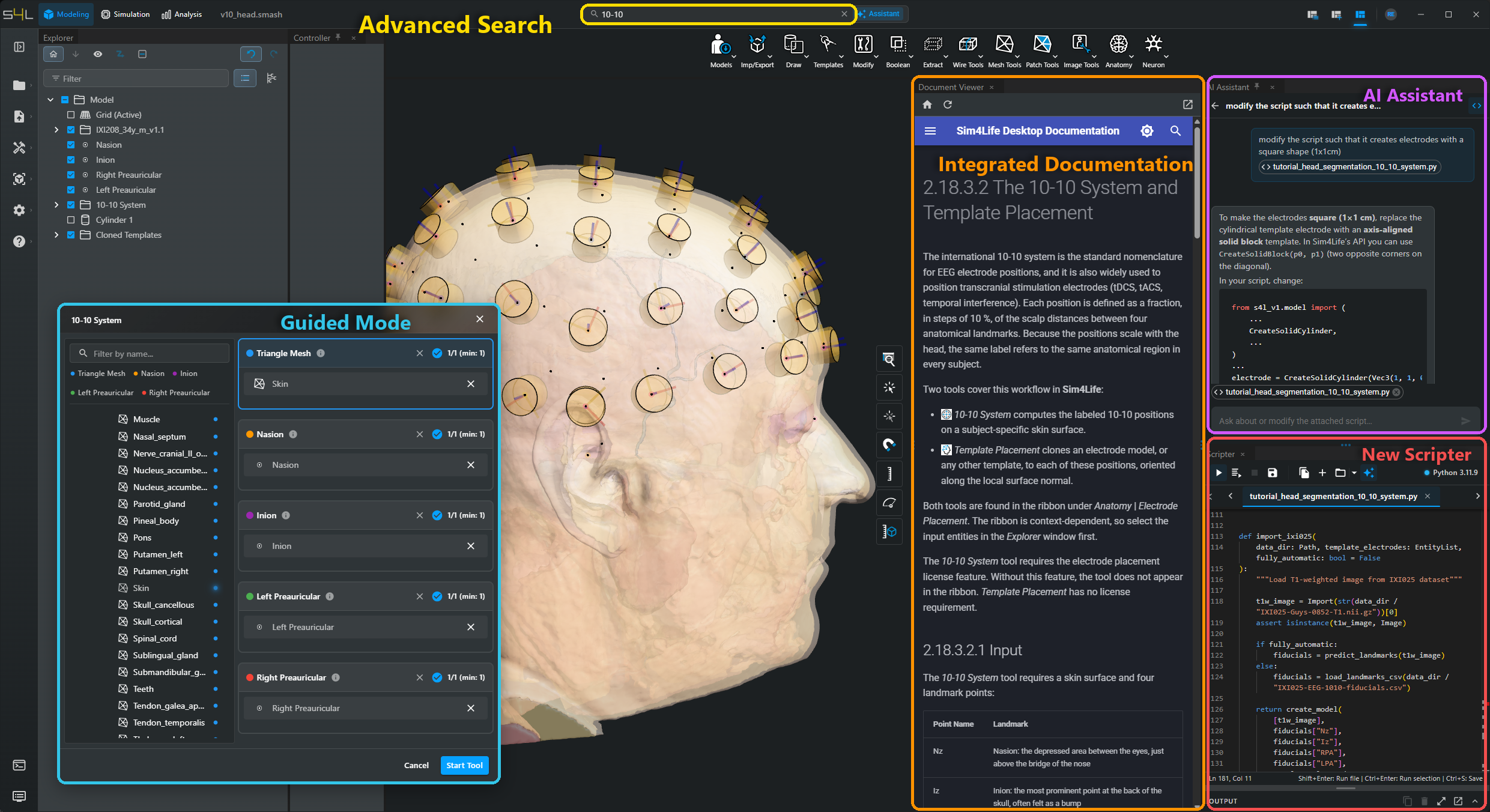Viewport: 1490px width, 812px height.
Task: Uncheck the Right Preauricular checkbox
Action: (71, 175)
